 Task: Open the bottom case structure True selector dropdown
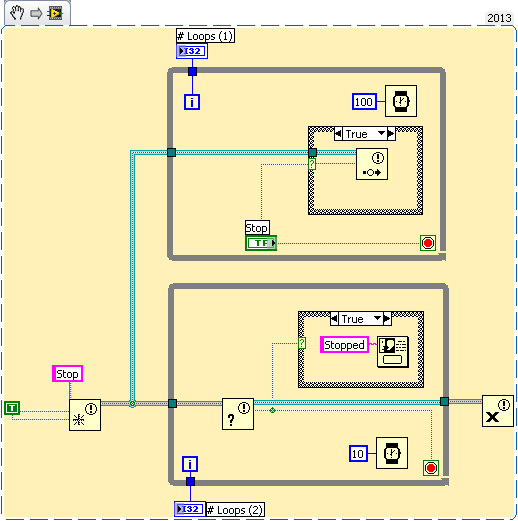(361, 318)
